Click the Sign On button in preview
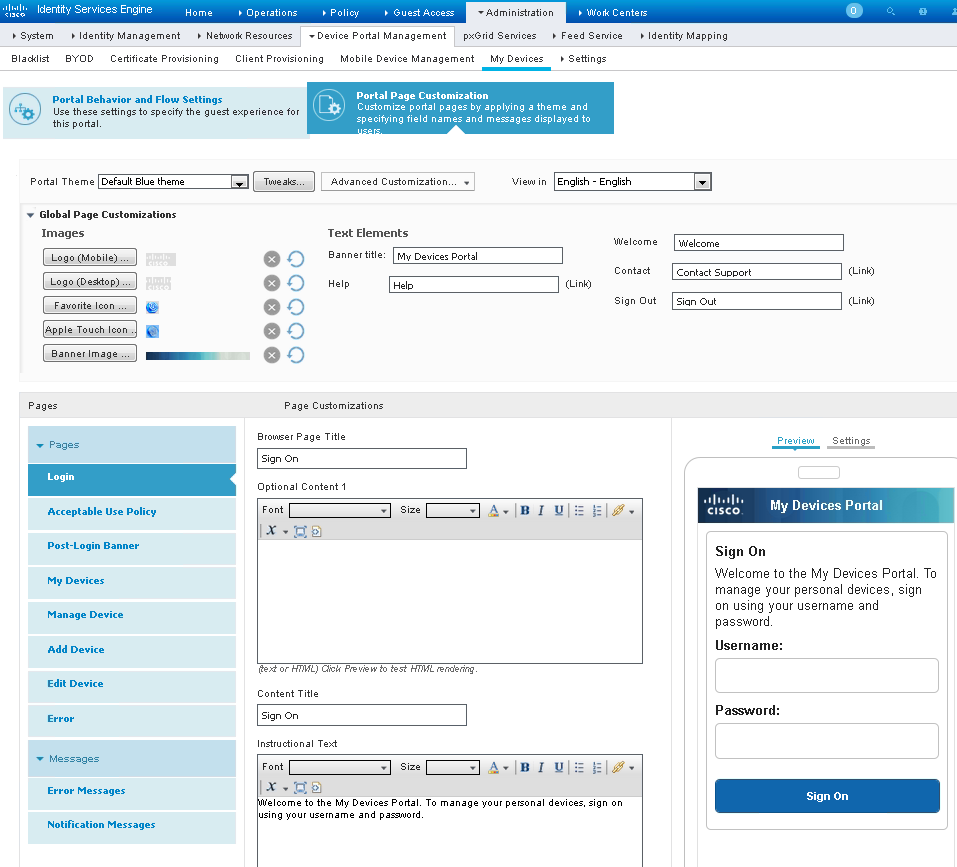The width and height of the screenshot is (957, 867). coord(827,796)
